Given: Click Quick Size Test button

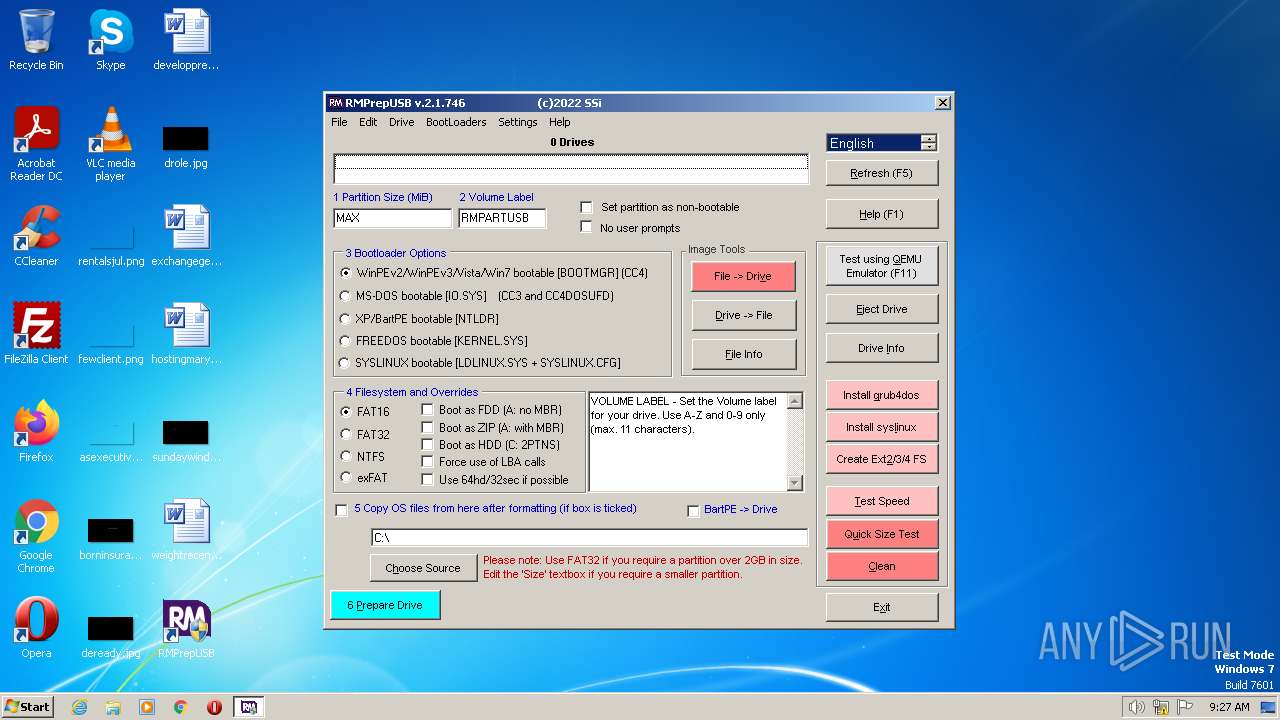Looking at the screenshot, I should pyautogui.click(x=882, y=534).
